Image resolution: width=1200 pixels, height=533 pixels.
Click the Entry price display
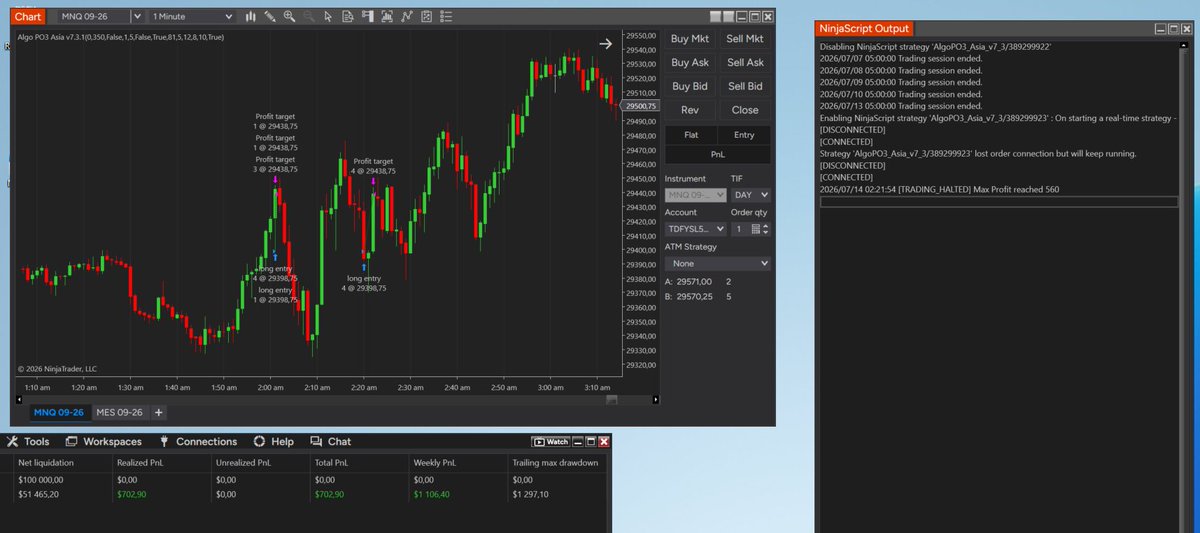click(745, 135)
